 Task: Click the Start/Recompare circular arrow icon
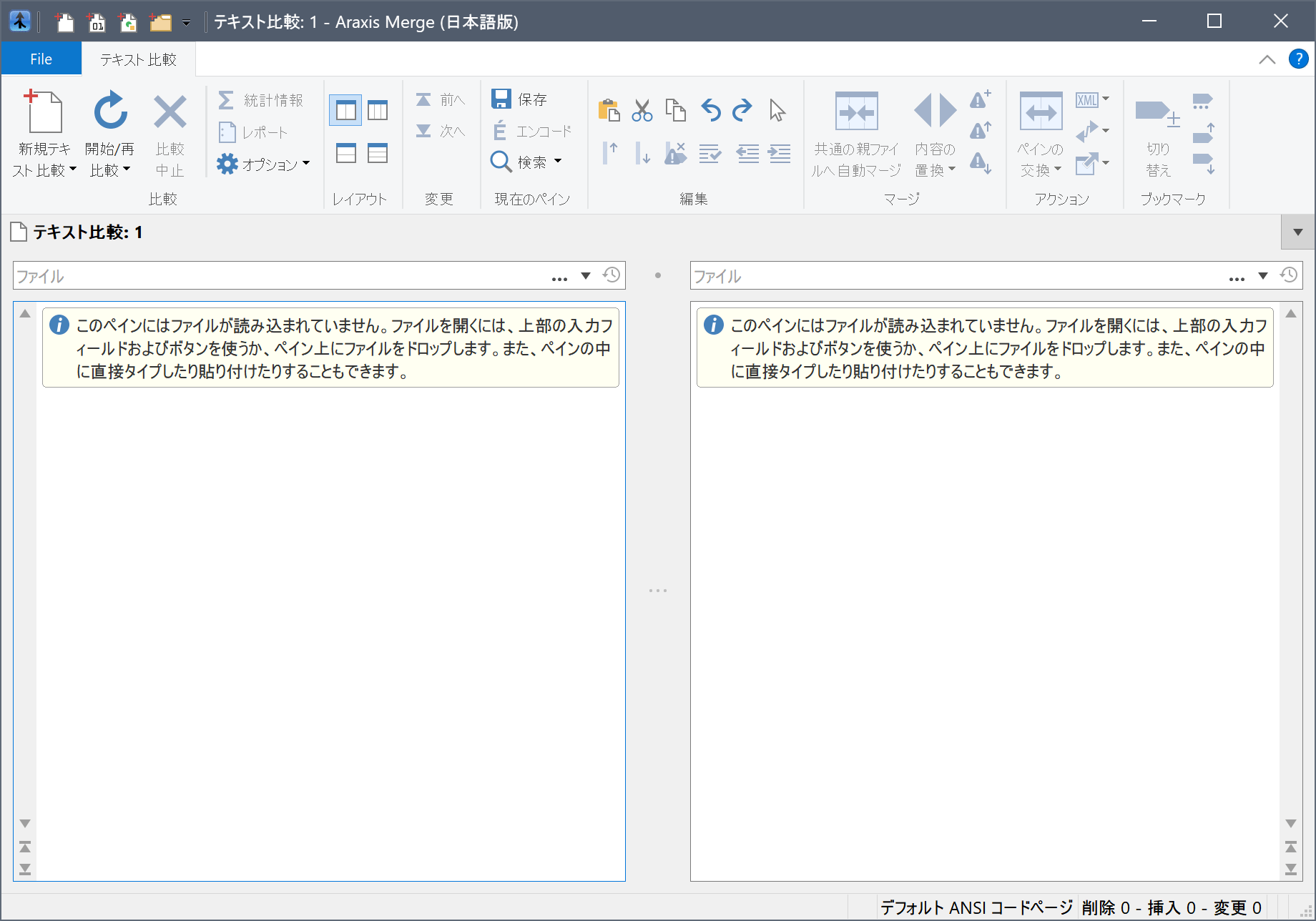pyautogui.click(x=110, y=112)
